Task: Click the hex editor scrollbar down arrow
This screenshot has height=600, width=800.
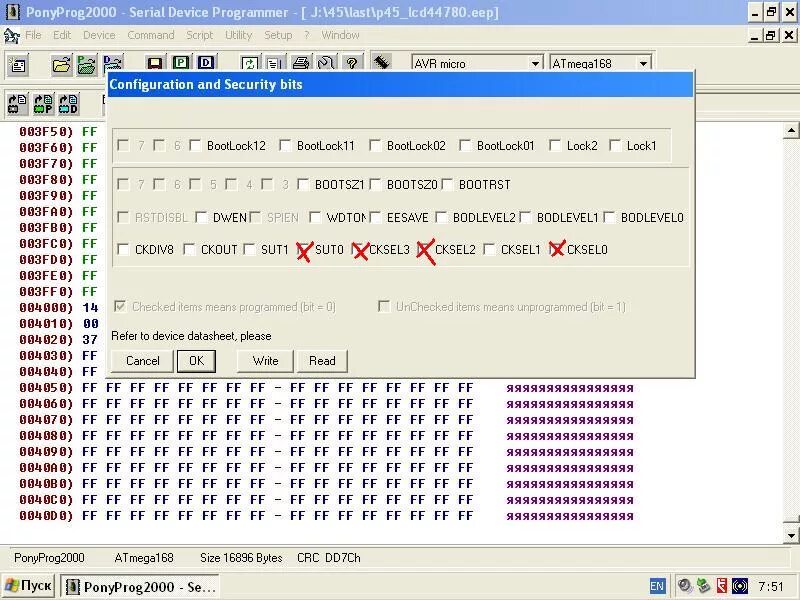Action: 791,535
